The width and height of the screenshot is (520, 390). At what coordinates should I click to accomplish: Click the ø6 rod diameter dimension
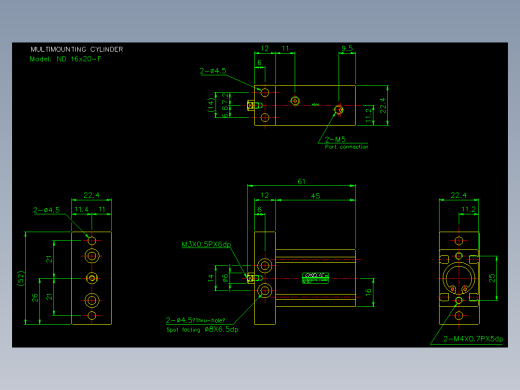coord(225,278)
